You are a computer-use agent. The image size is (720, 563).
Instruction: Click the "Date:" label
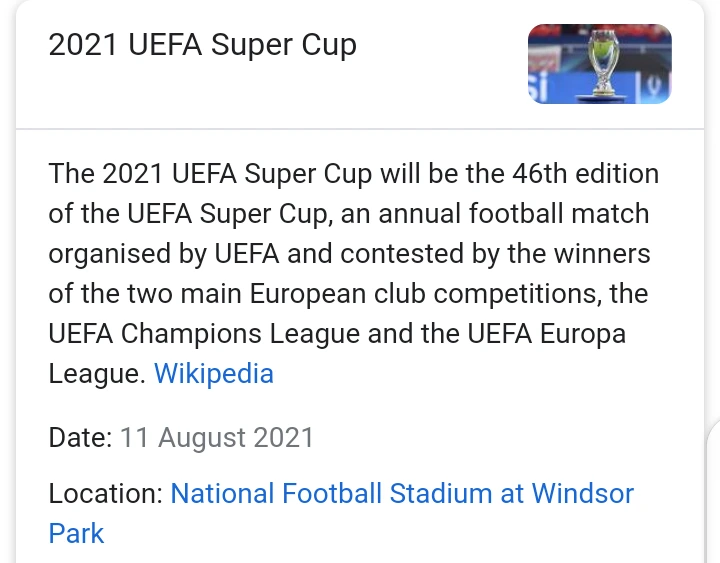tap(80, 437)
